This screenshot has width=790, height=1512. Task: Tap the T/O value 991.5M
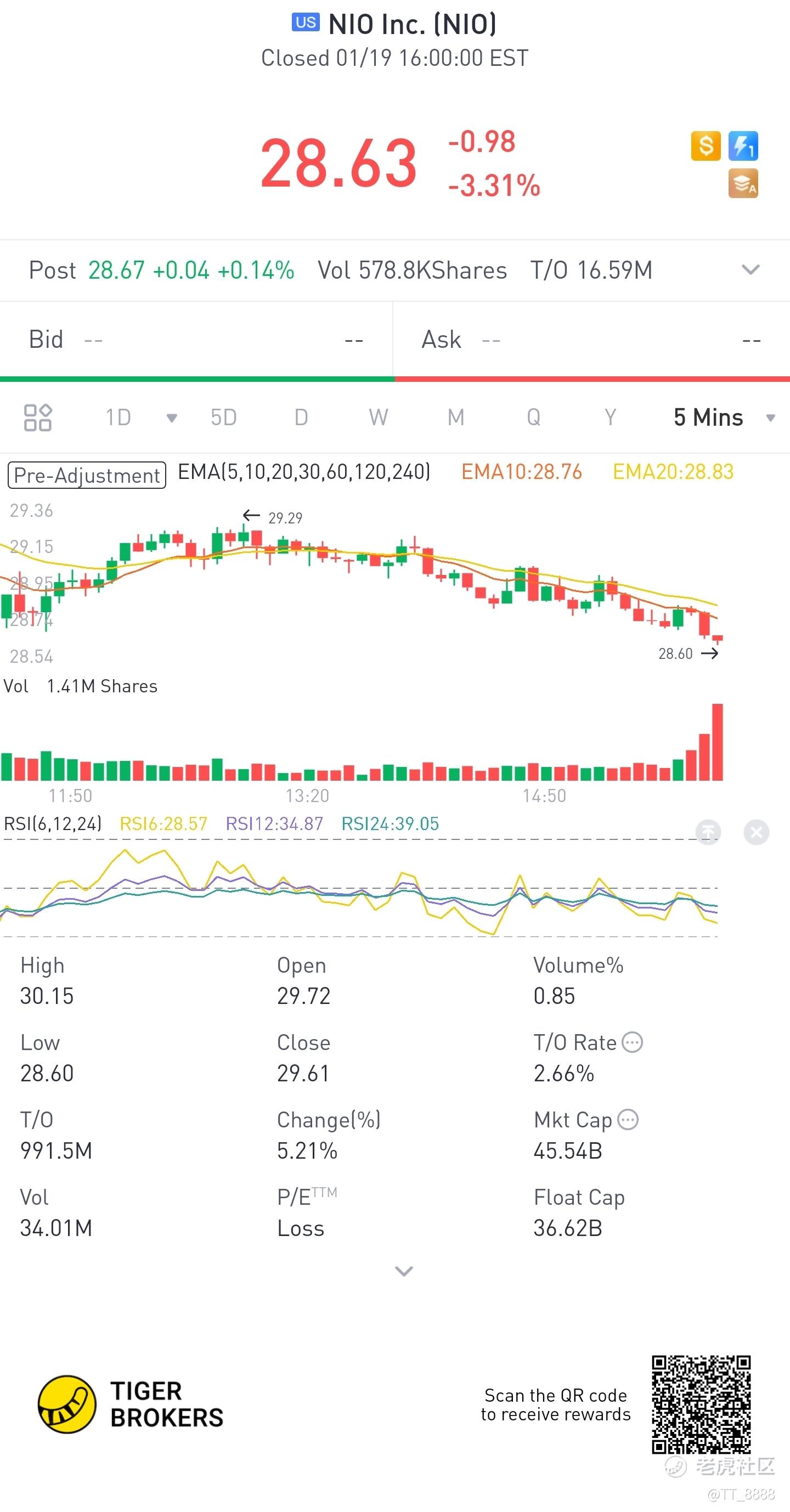pyautogui.click(x=57, y=1151)
